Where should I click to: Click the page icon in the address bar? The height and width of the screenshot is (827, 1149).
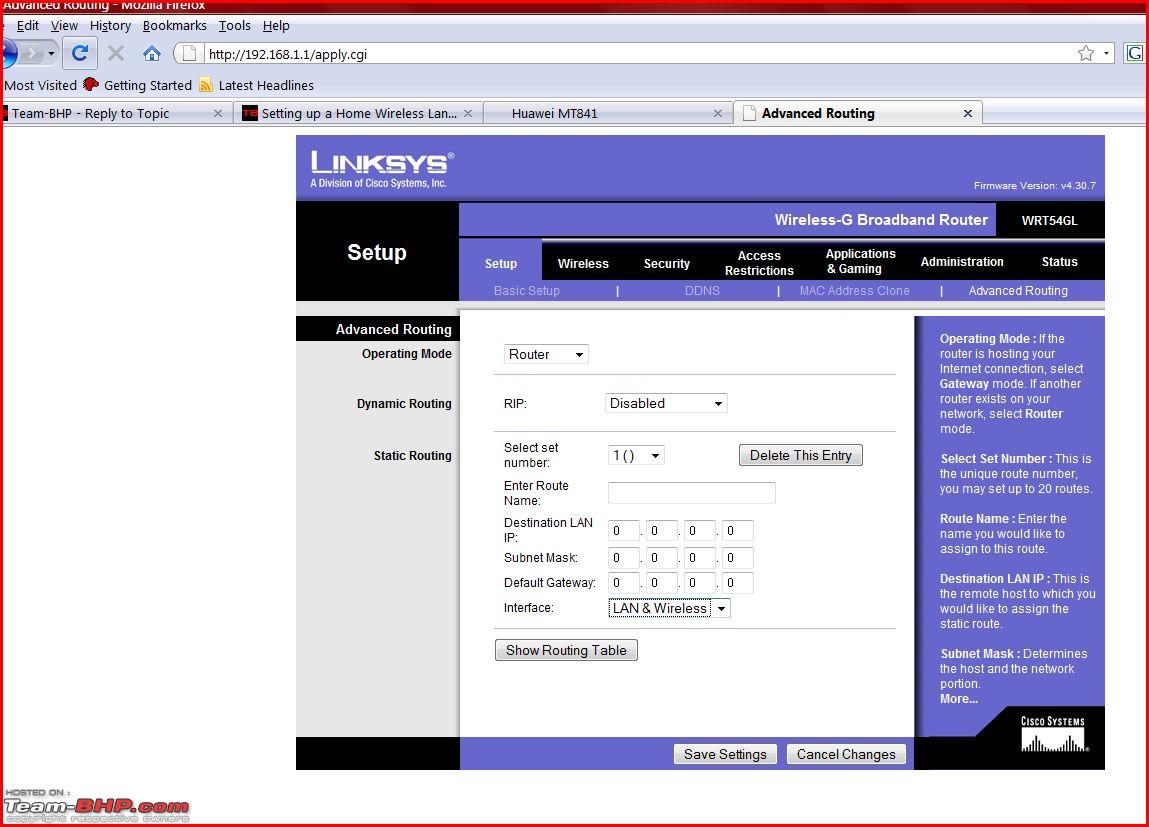189,53
